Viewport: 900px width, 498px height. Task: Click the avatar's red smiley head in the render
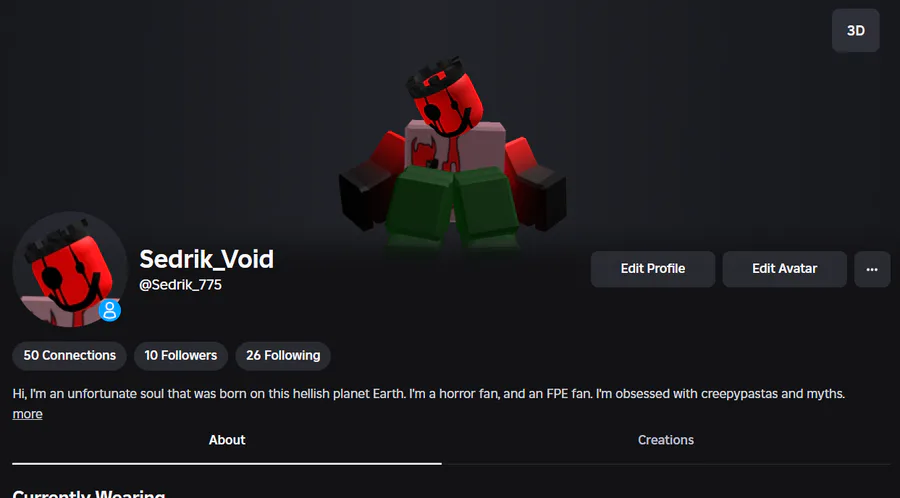click(x=448, y=105)
